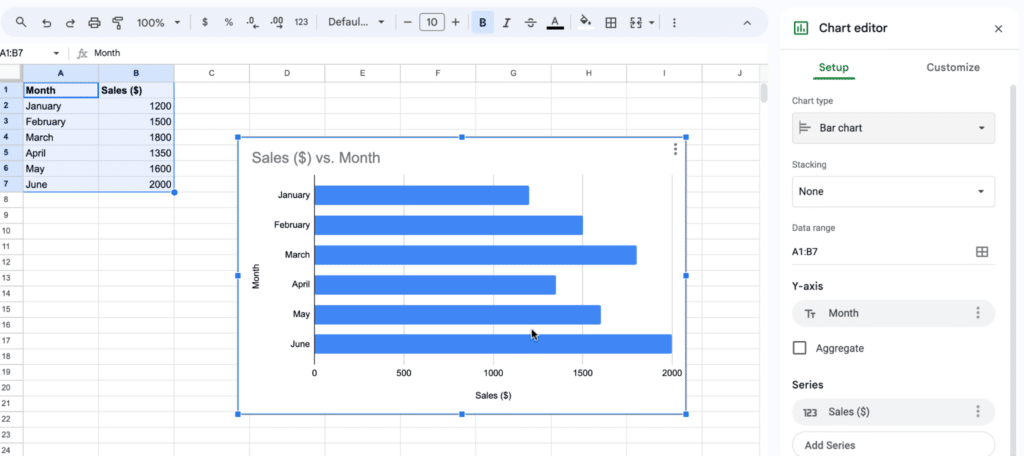Select the paint format tool
The width and height of the screenshot is (1024, 457).
118,22
